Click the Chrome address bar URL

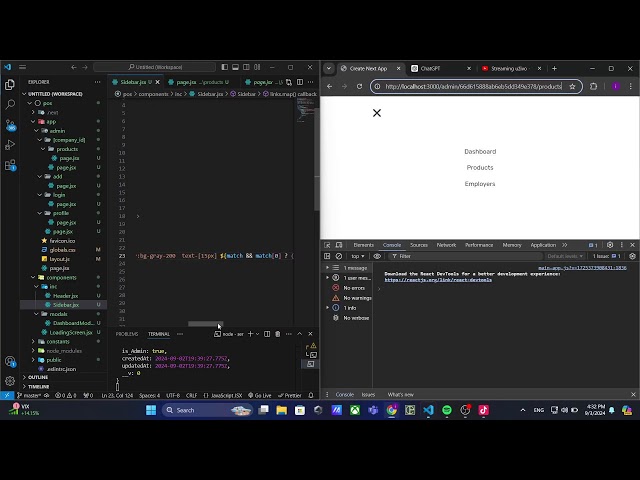point(473,87)
